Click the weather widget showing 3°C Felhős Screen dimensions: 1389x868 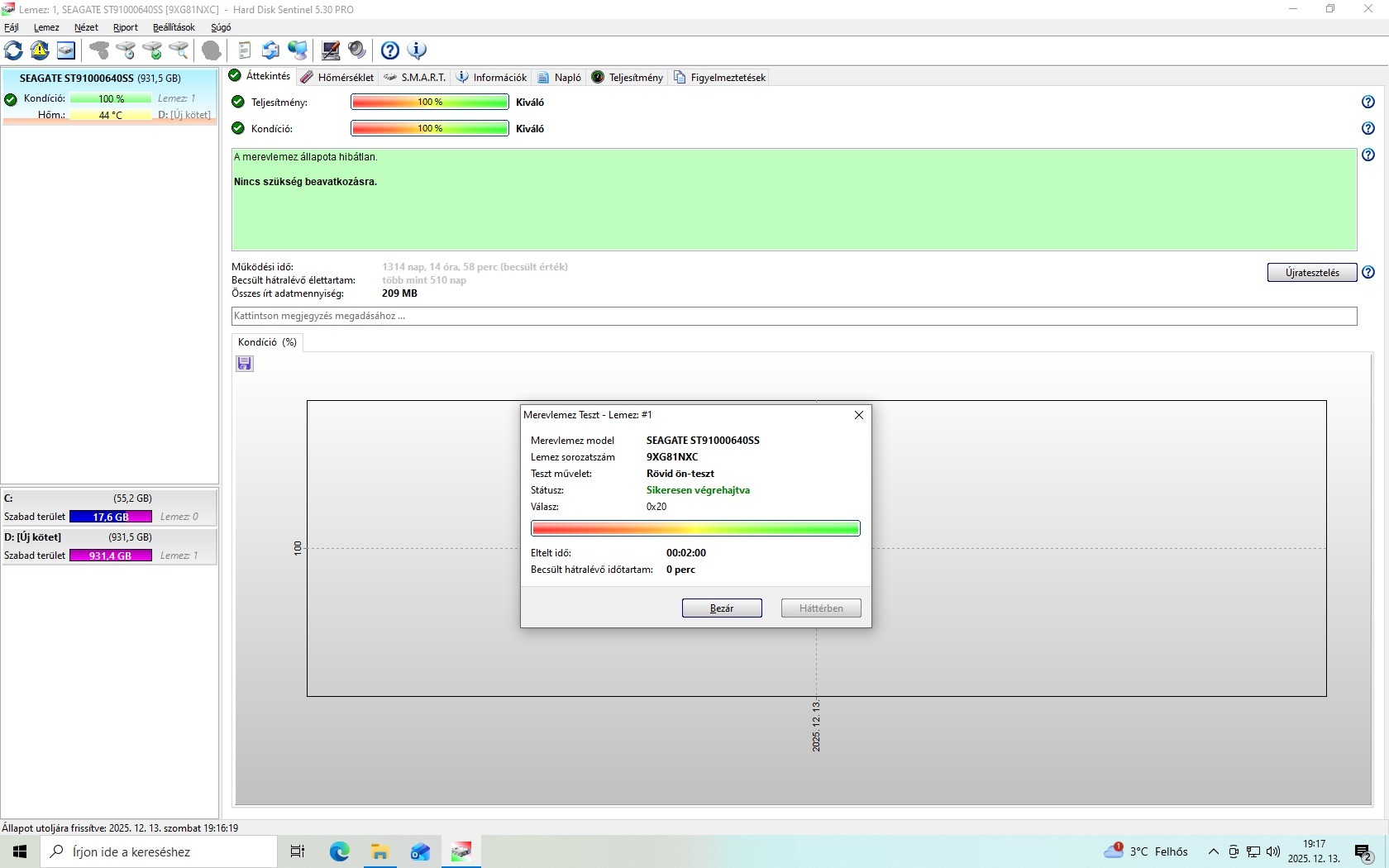point(1146,851)
